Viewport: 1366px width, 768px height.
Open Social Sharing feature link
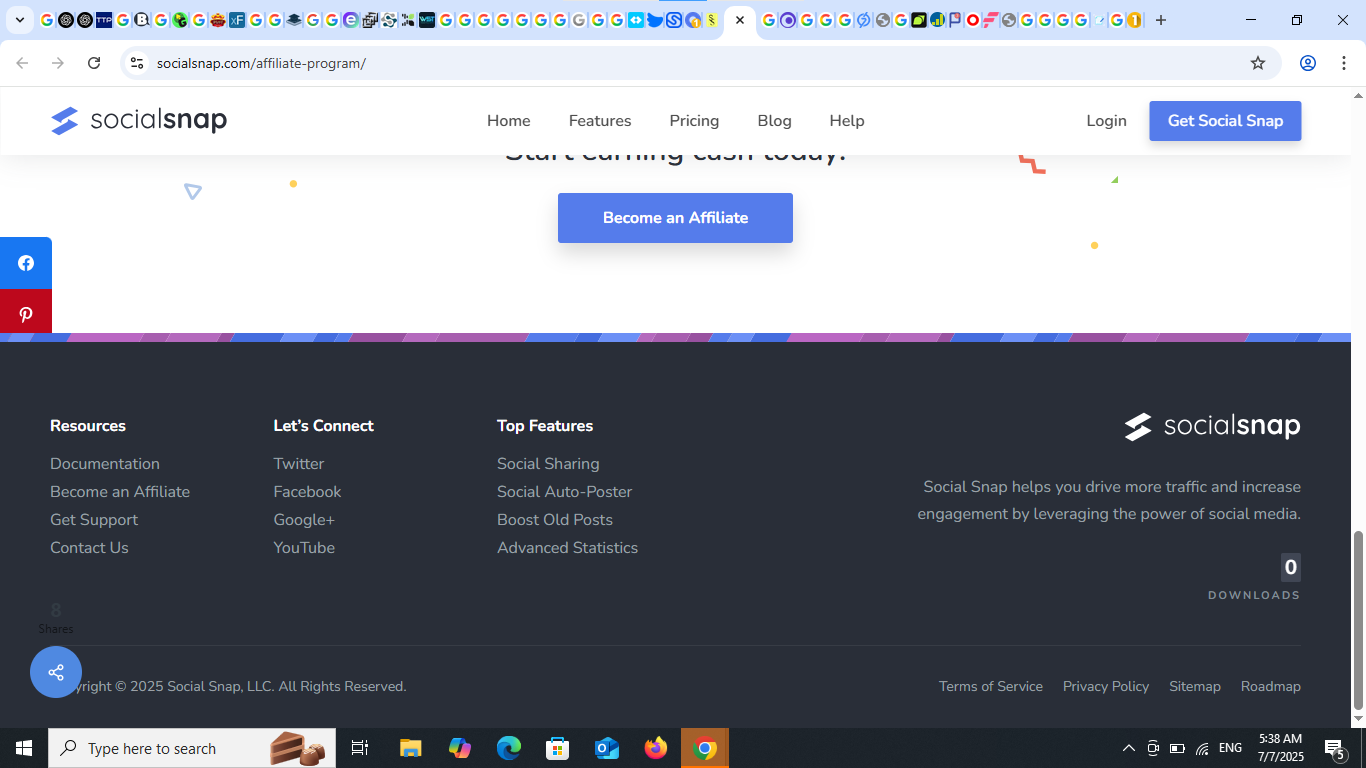point(548,464)
